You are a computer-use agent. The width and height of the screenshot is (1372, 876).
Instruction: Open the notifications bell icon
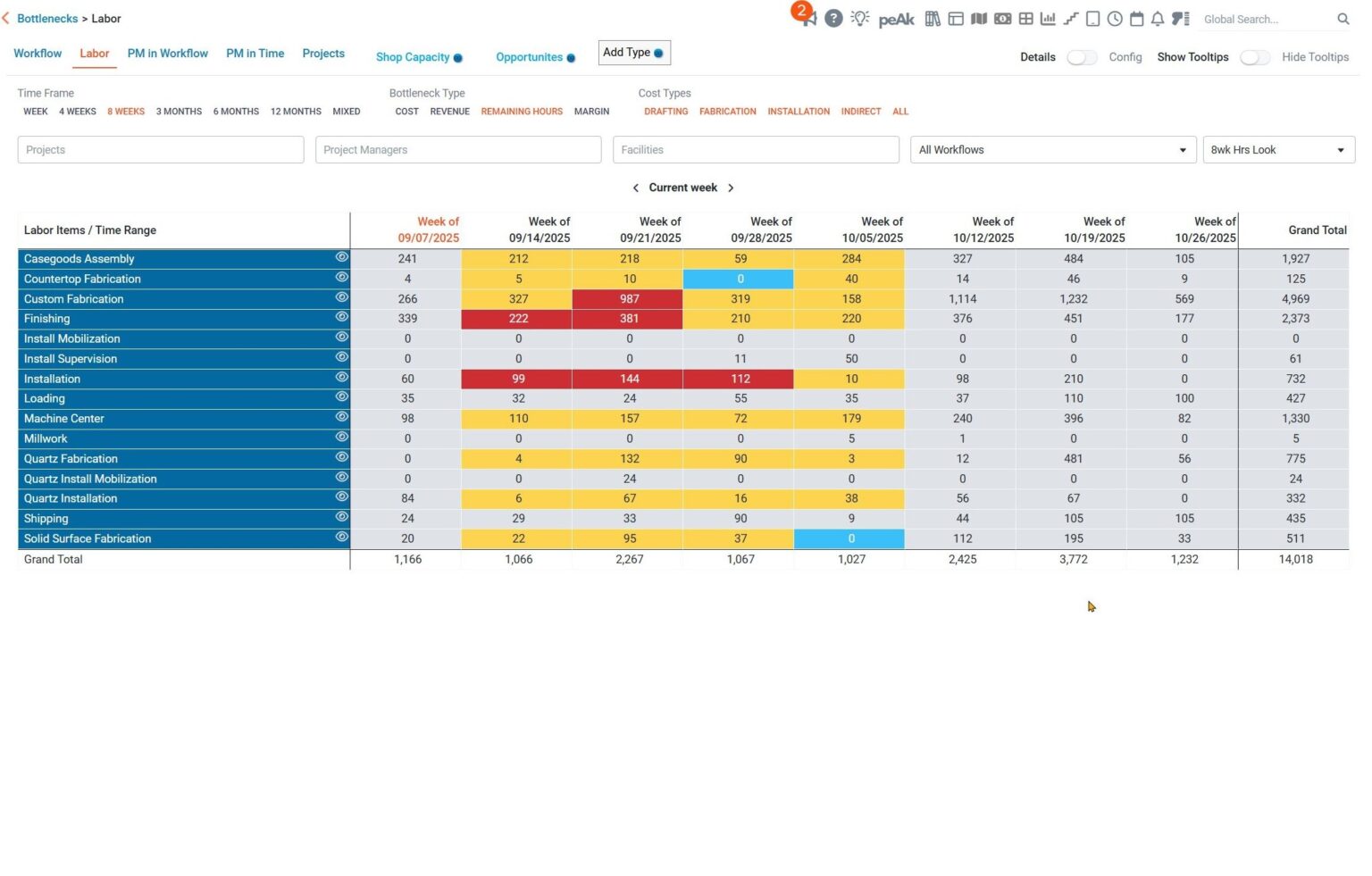(1158, 19)
